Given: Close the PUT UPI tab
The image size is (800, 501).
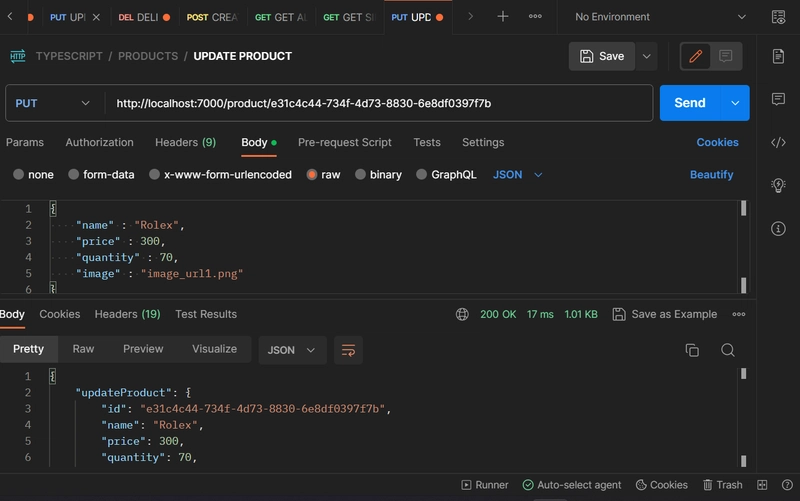Looking at the screenshot, I should pos(96,17).
